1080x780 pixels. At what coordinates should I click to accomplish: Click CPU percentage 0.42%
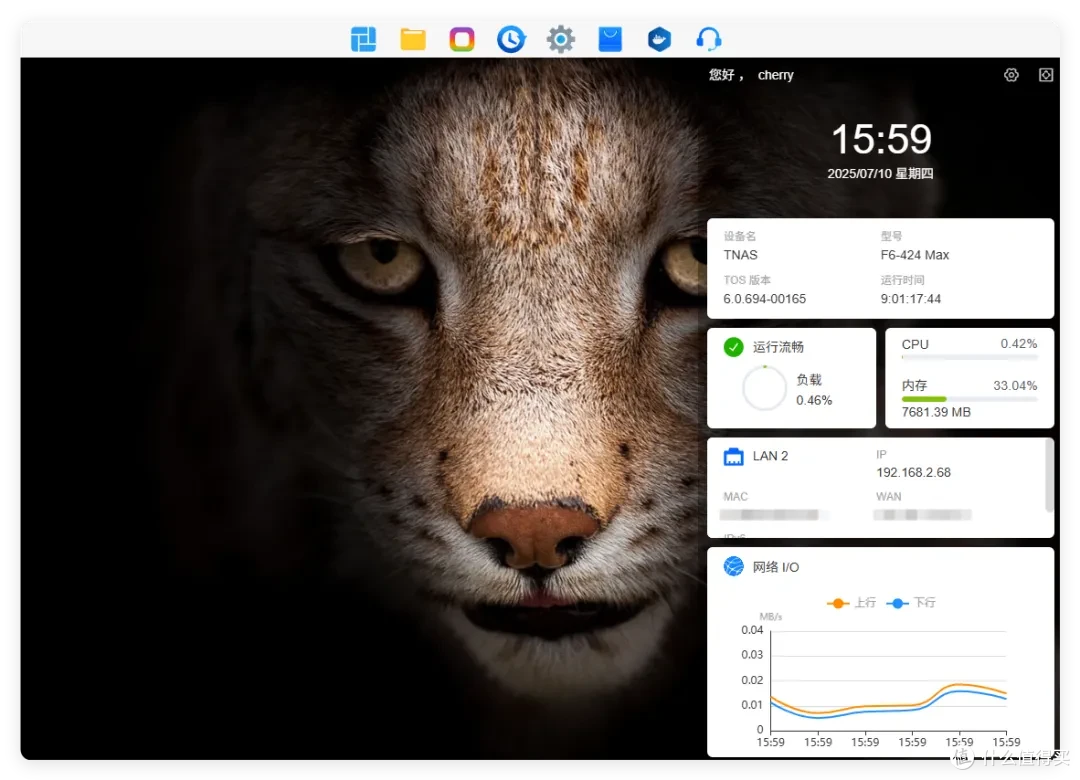1019,344
